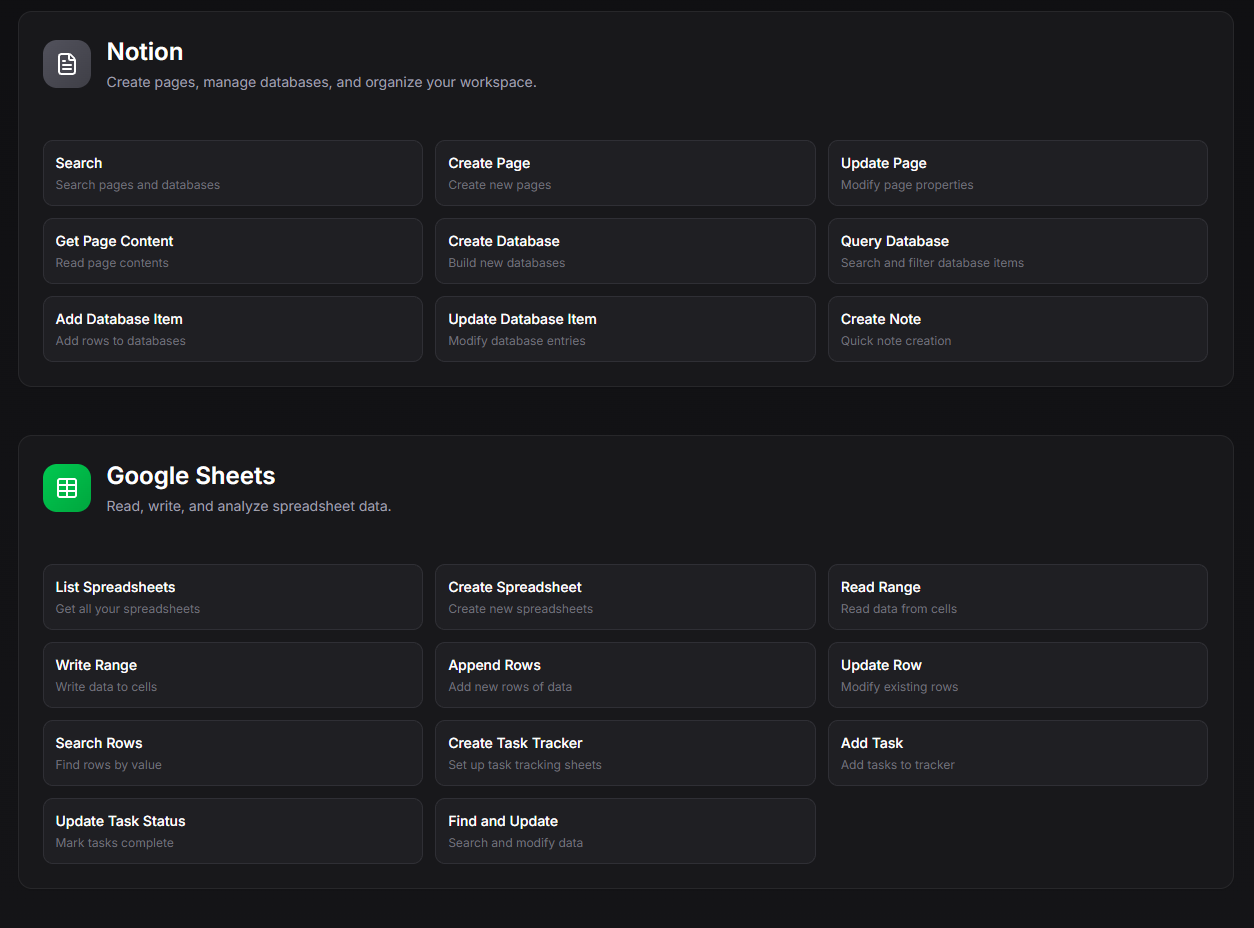Open the Append Rows card
1254x928 pixels.
click(x=625, y=675)
